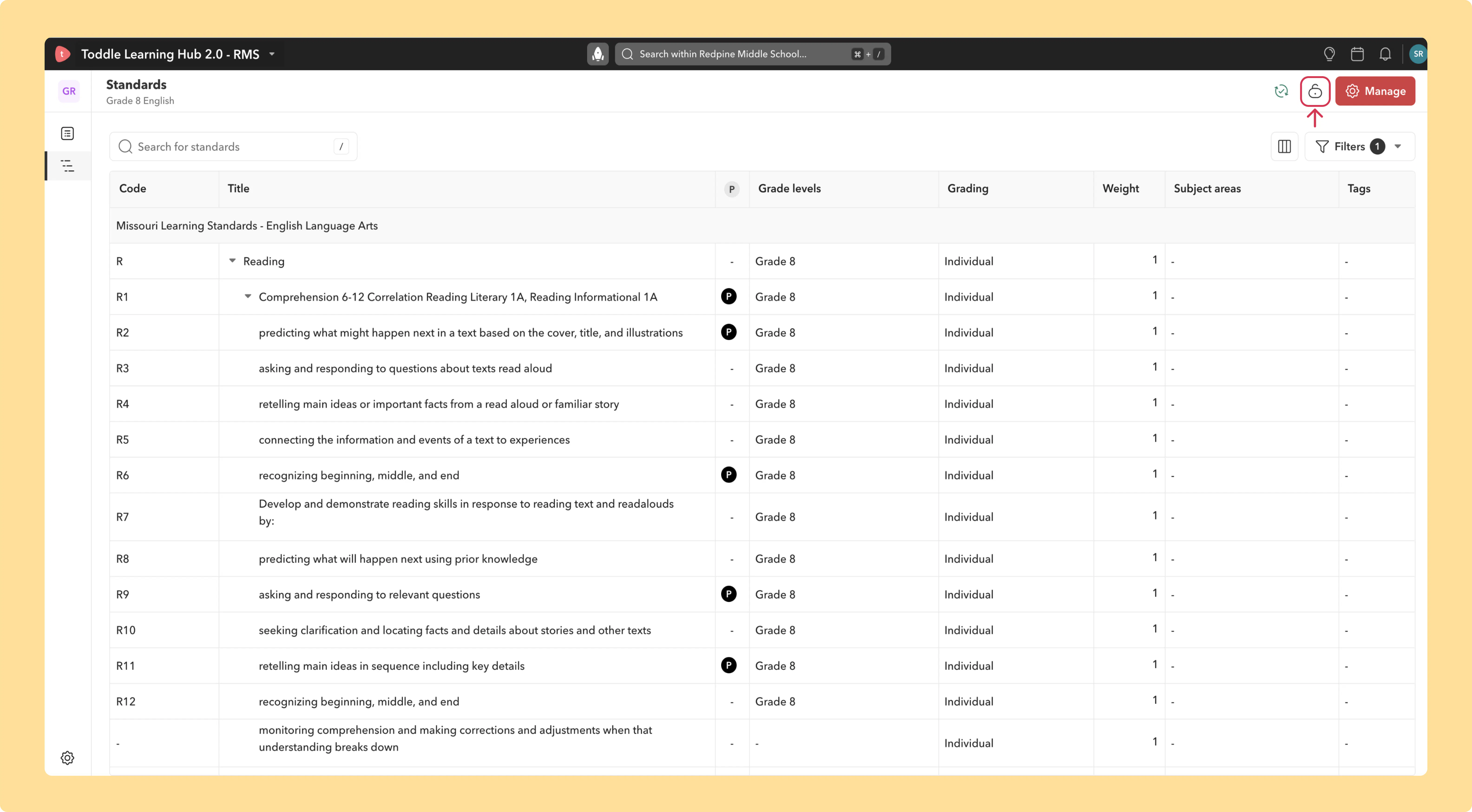
Task: Click the priority P badge for R2
Action: [x=729, y=332]
